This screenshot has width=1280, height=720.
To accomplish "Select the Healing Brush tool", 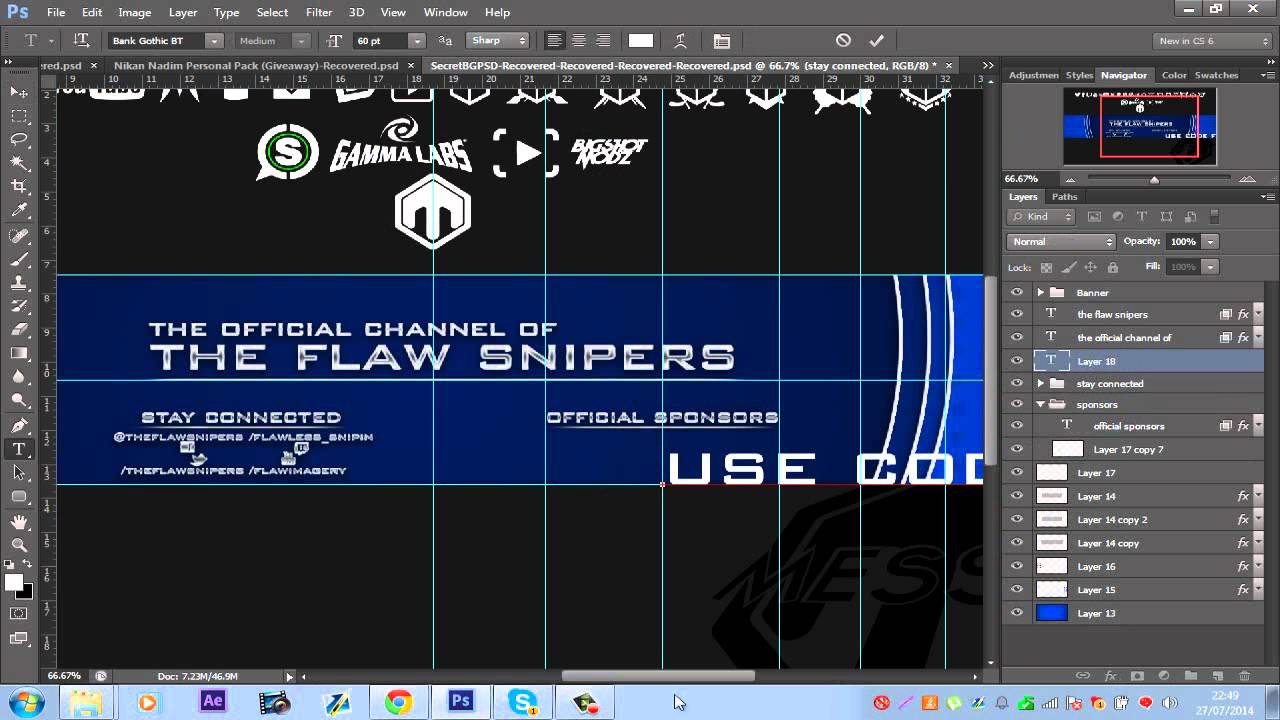I will 19,236.
